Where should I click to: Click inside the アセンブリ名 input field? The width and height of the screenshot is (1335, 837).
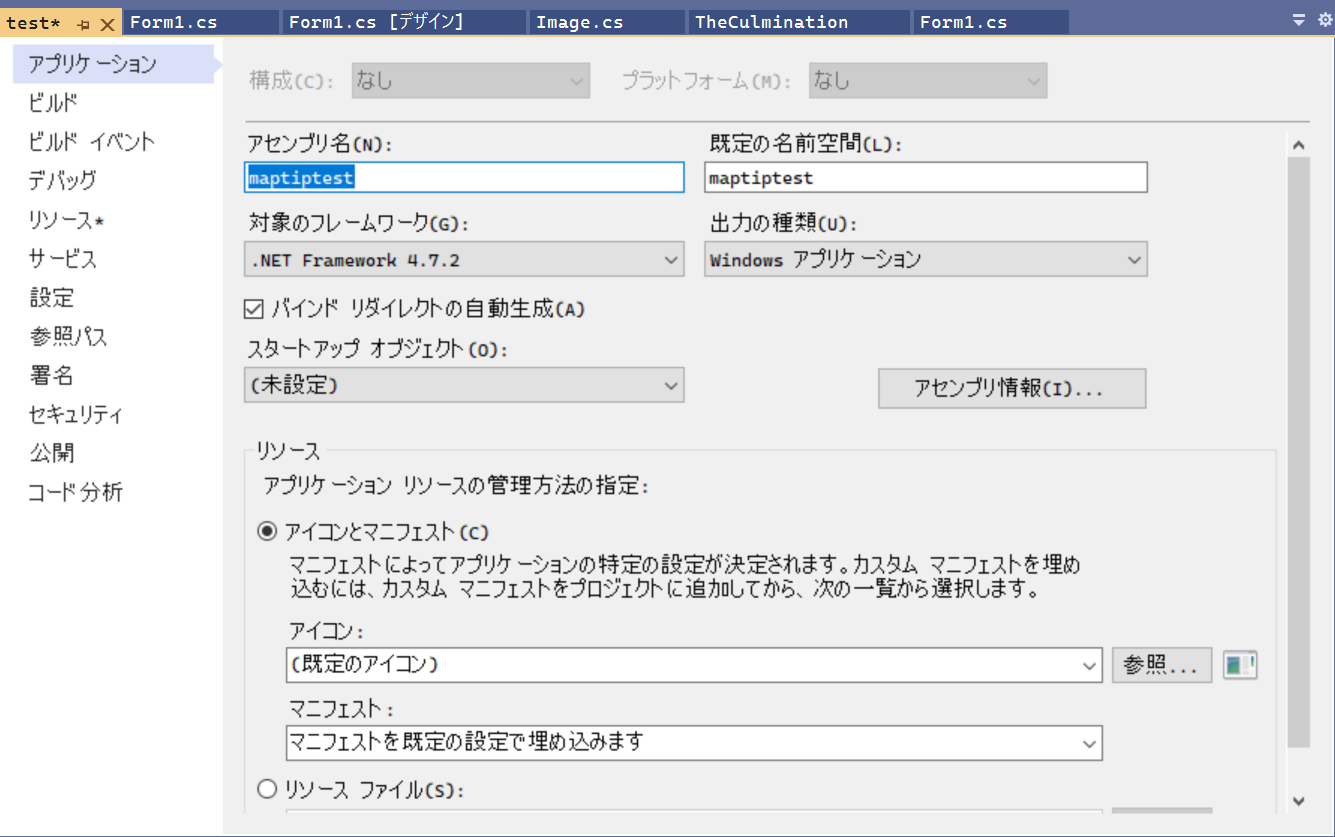pos(463,177)
